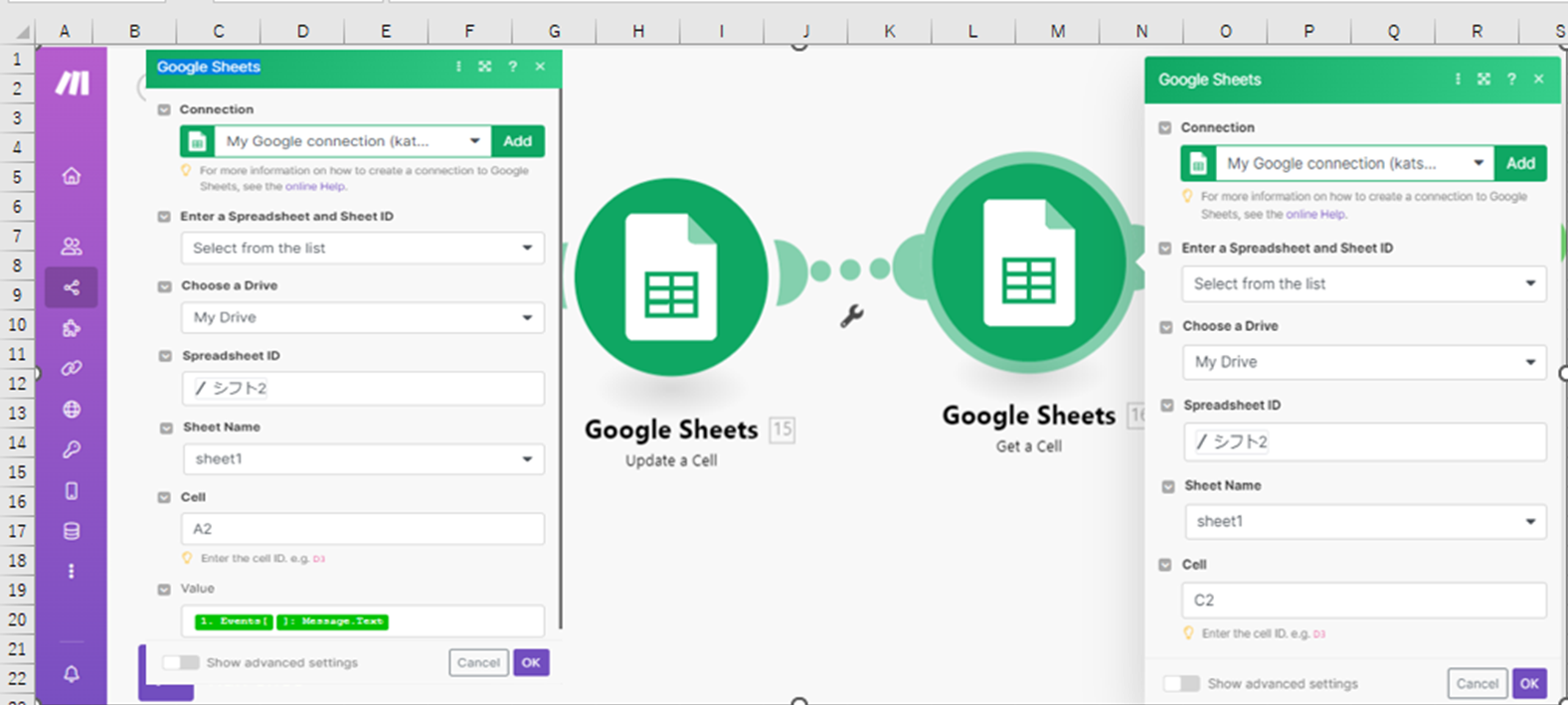Click the Get a Cell module circle

[1029, 263]
